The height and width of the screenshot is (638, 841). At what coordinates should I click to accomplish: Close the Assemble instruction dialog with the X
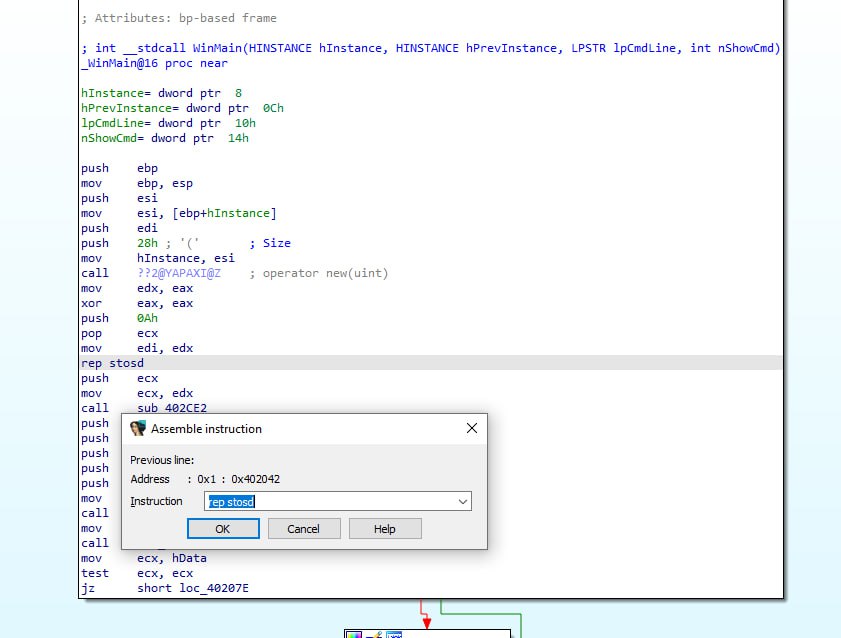click(472, 428)
